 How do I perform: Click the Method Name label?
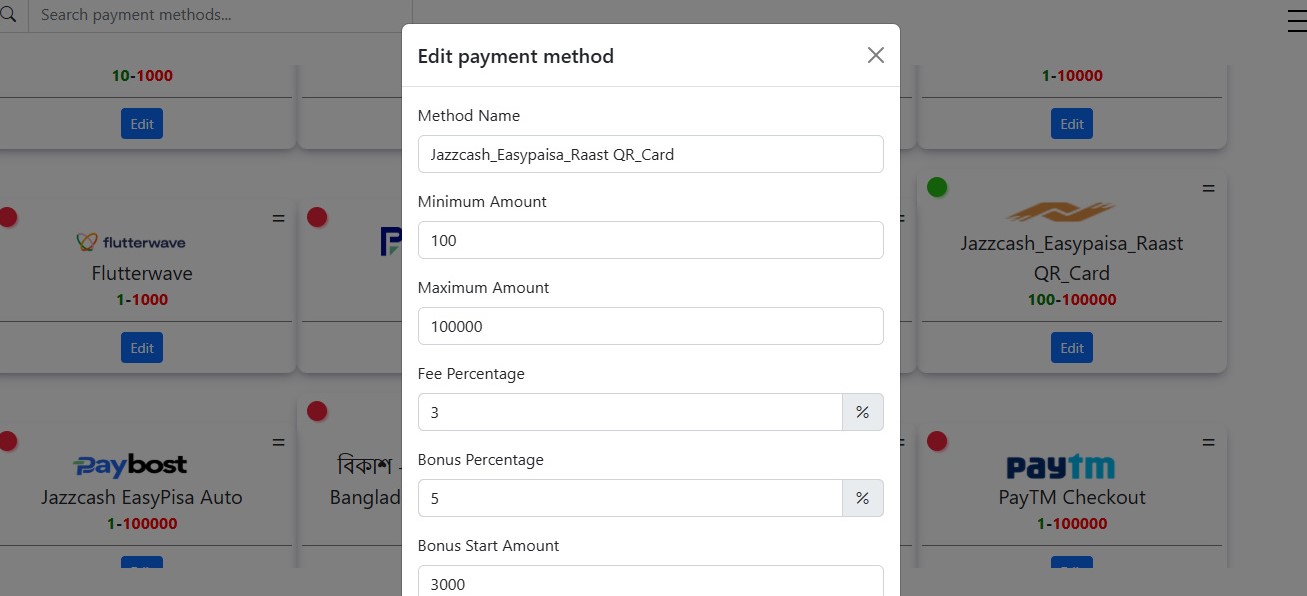(469, 116)
